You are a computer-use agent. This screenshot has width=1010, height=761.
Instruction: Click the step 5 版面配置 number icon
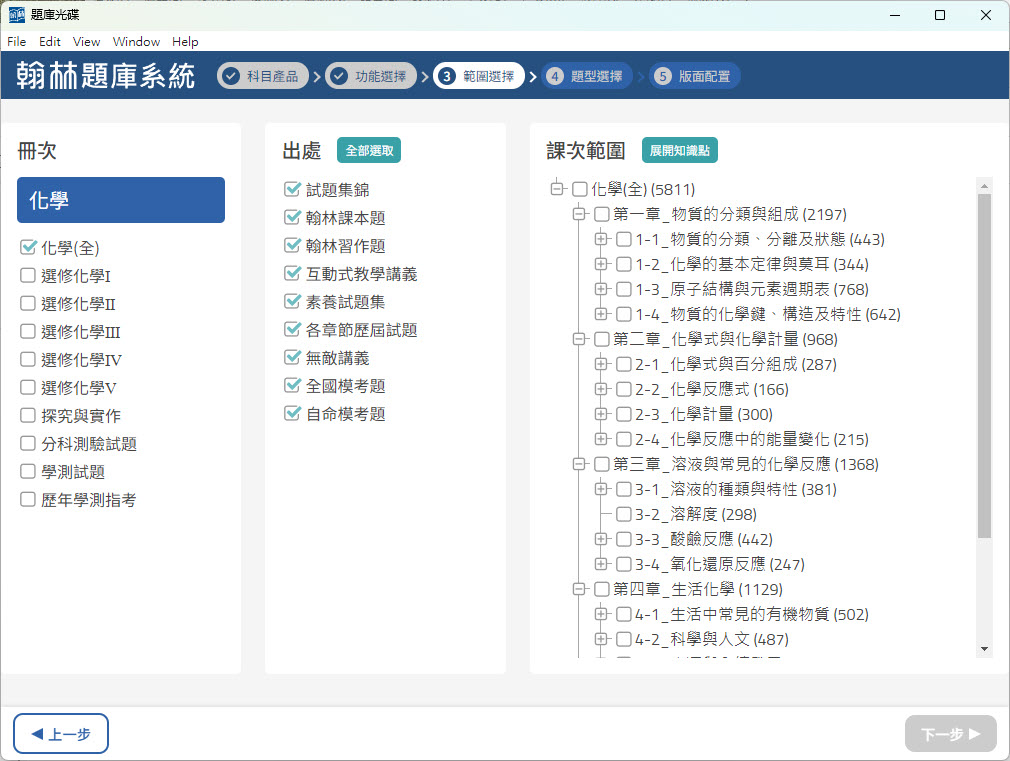click(663, 76)
